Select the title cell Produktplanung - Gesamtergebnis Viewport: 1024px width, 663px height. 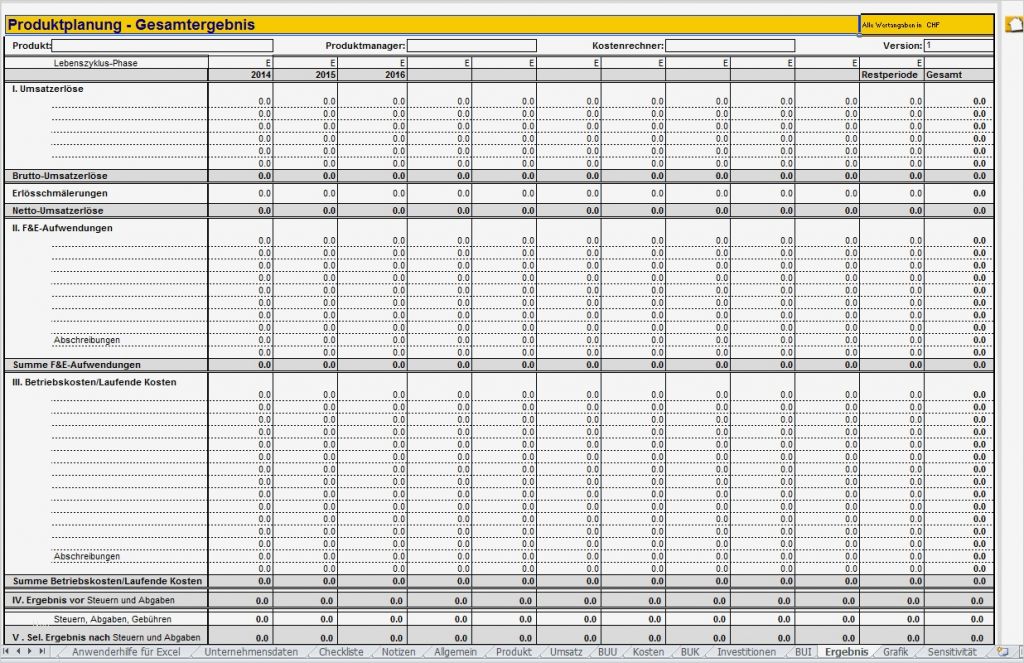point(432,25)
